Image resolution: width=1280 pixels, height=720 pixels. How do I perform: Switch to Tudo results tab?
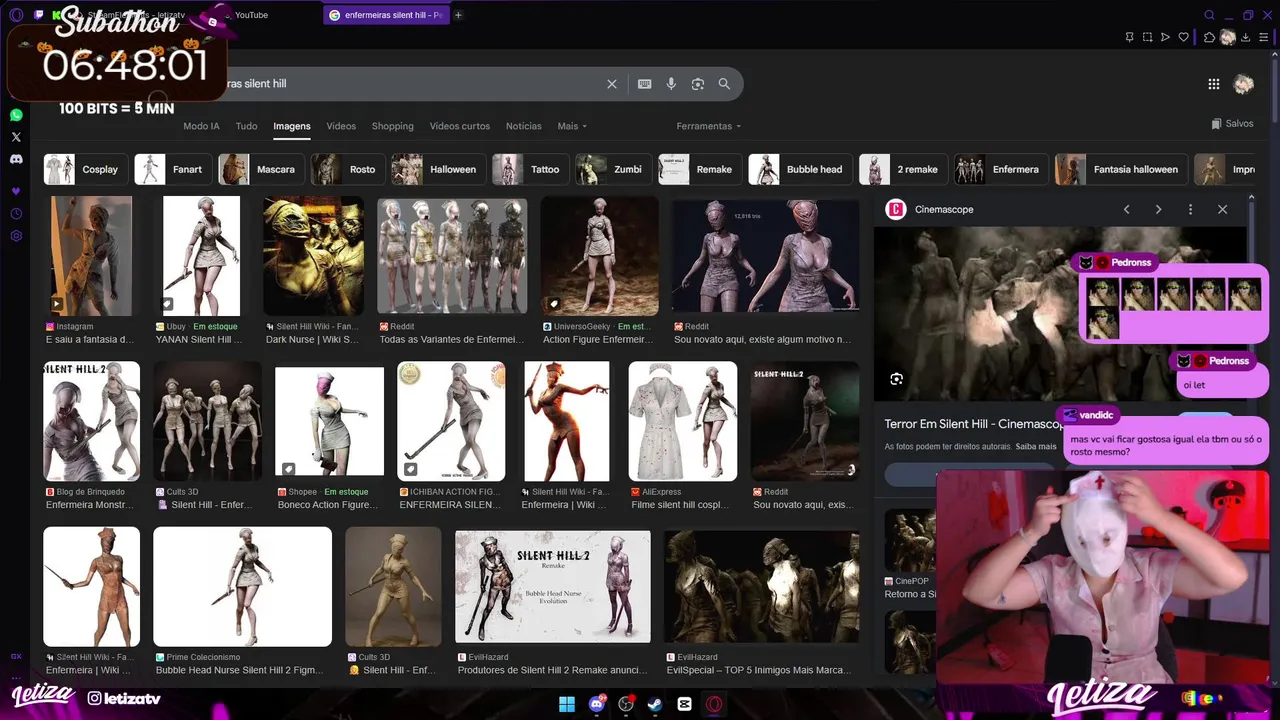pos(246,126)
